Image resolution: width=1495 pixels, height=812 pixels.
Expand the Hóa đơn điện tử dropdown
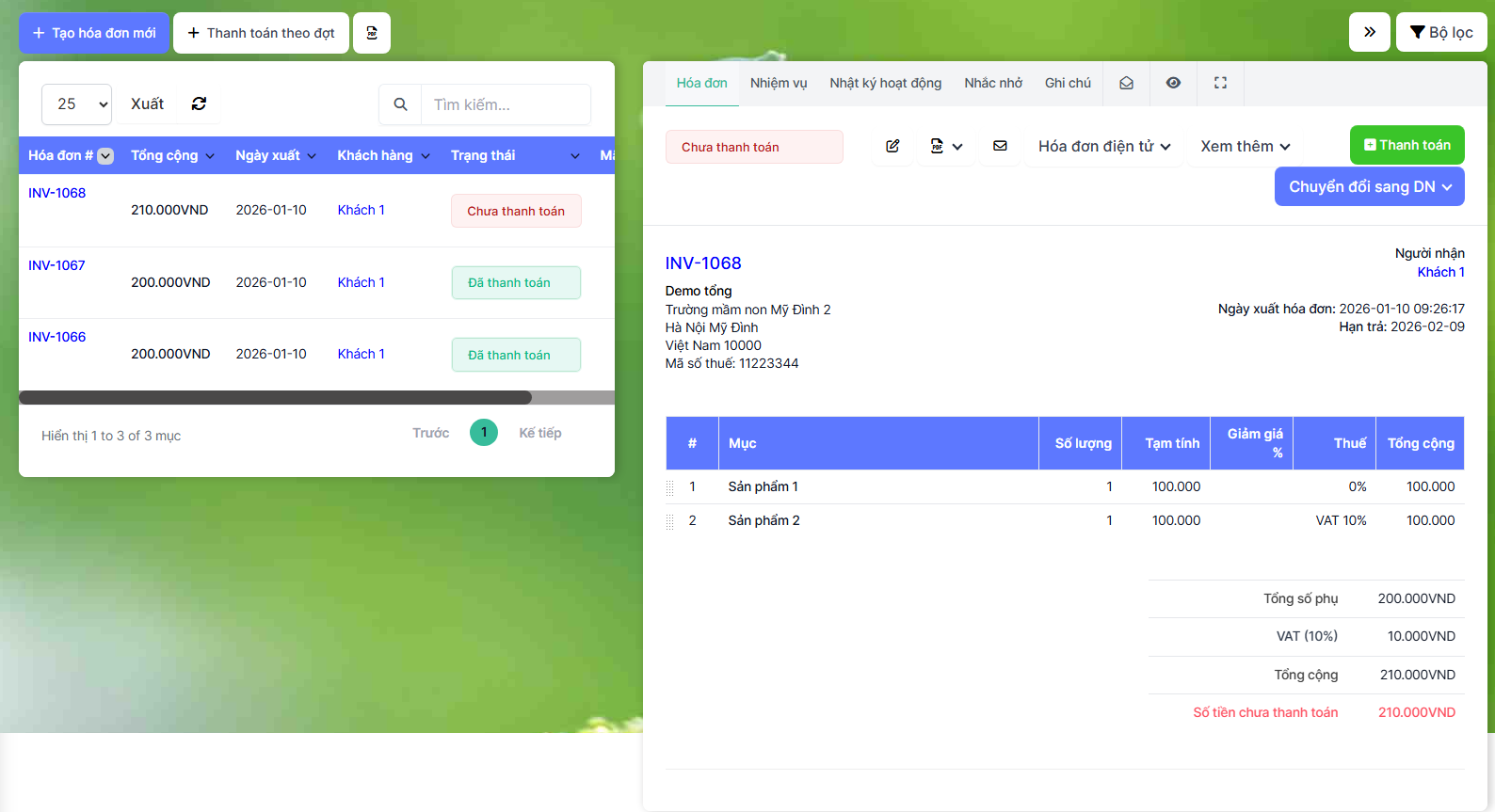tap(1103, 146)
